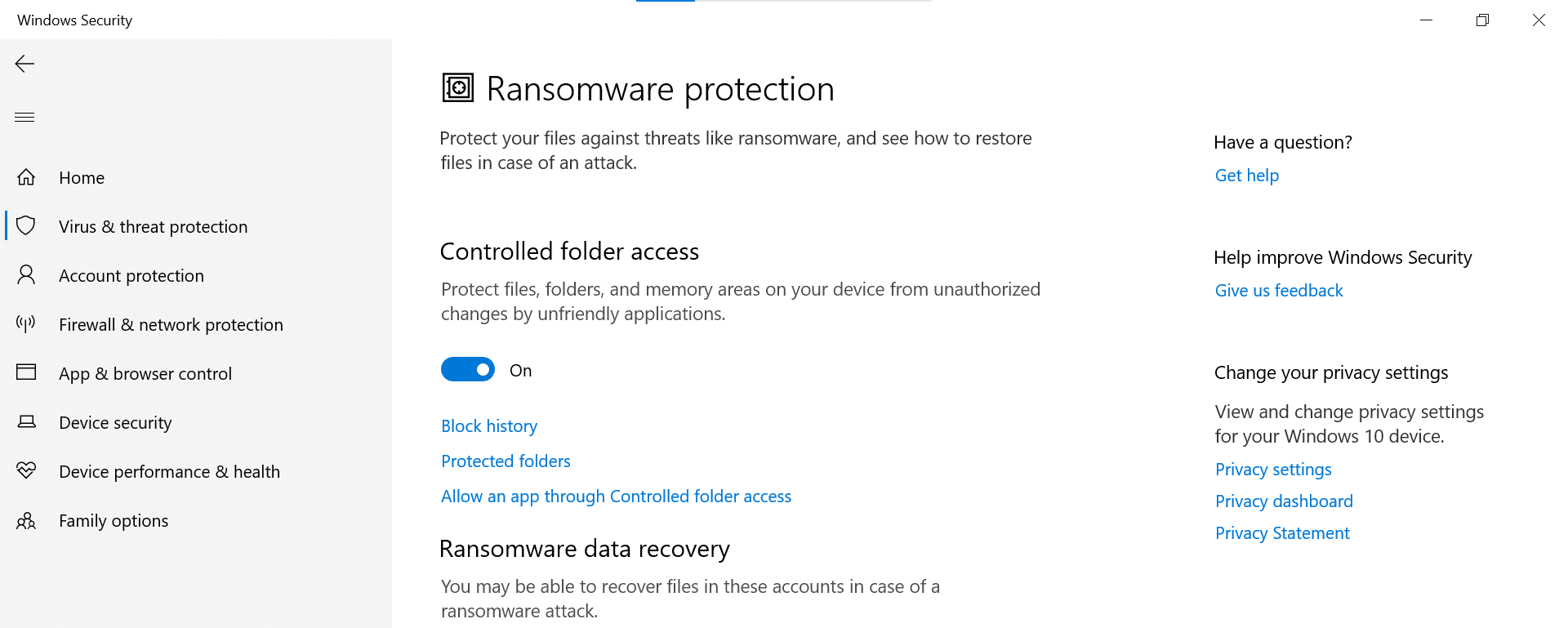Turn off Controlled folder access

pyautogui.click(x=467, y=369)
